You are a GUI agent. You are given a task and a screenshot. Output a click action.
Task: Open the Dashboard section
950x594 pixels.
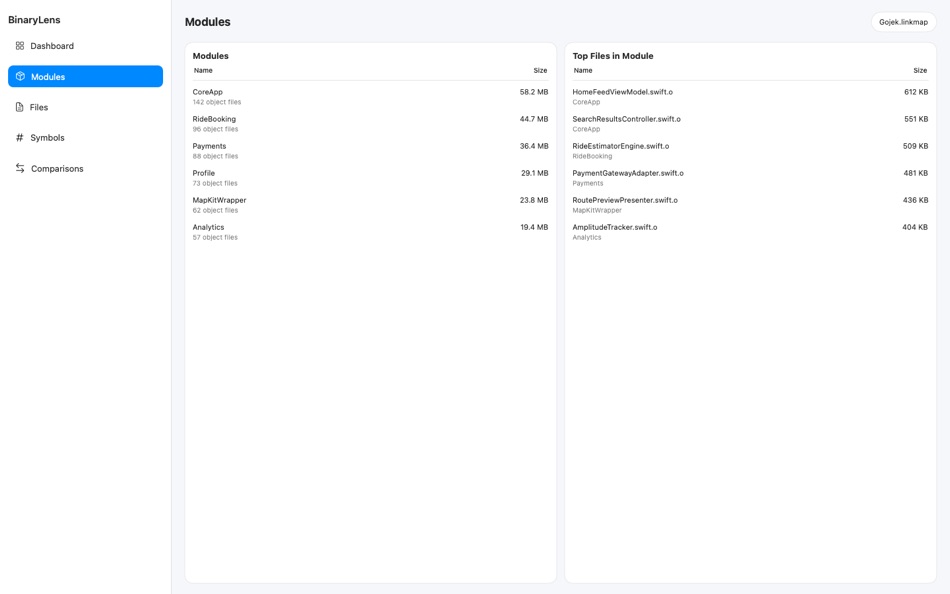click(x=50, y=45)
